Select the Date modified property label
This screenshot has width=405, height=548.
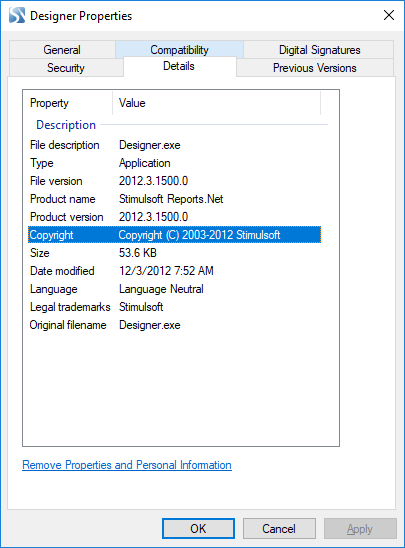click(x=62, y=271)
